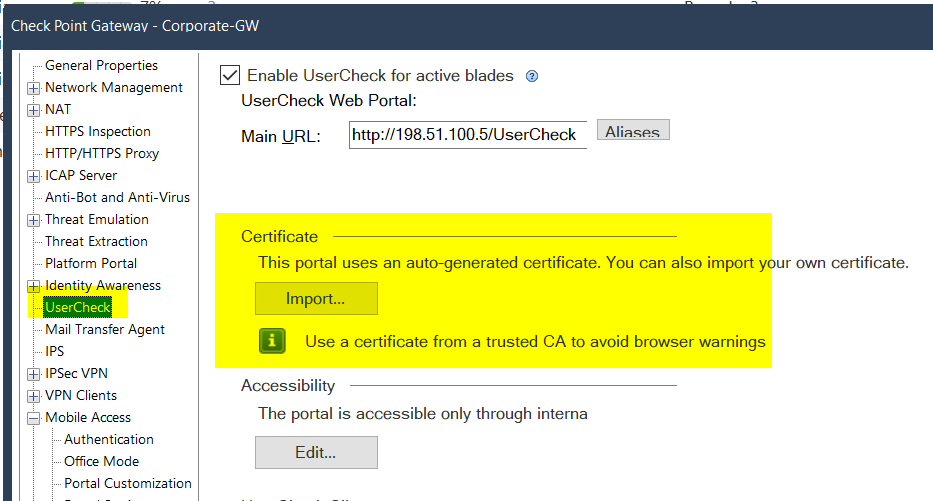The width and height of the screenshot is (933, 501).
Task: Open IPS page in the tree
Action: (x=54, y=352)
